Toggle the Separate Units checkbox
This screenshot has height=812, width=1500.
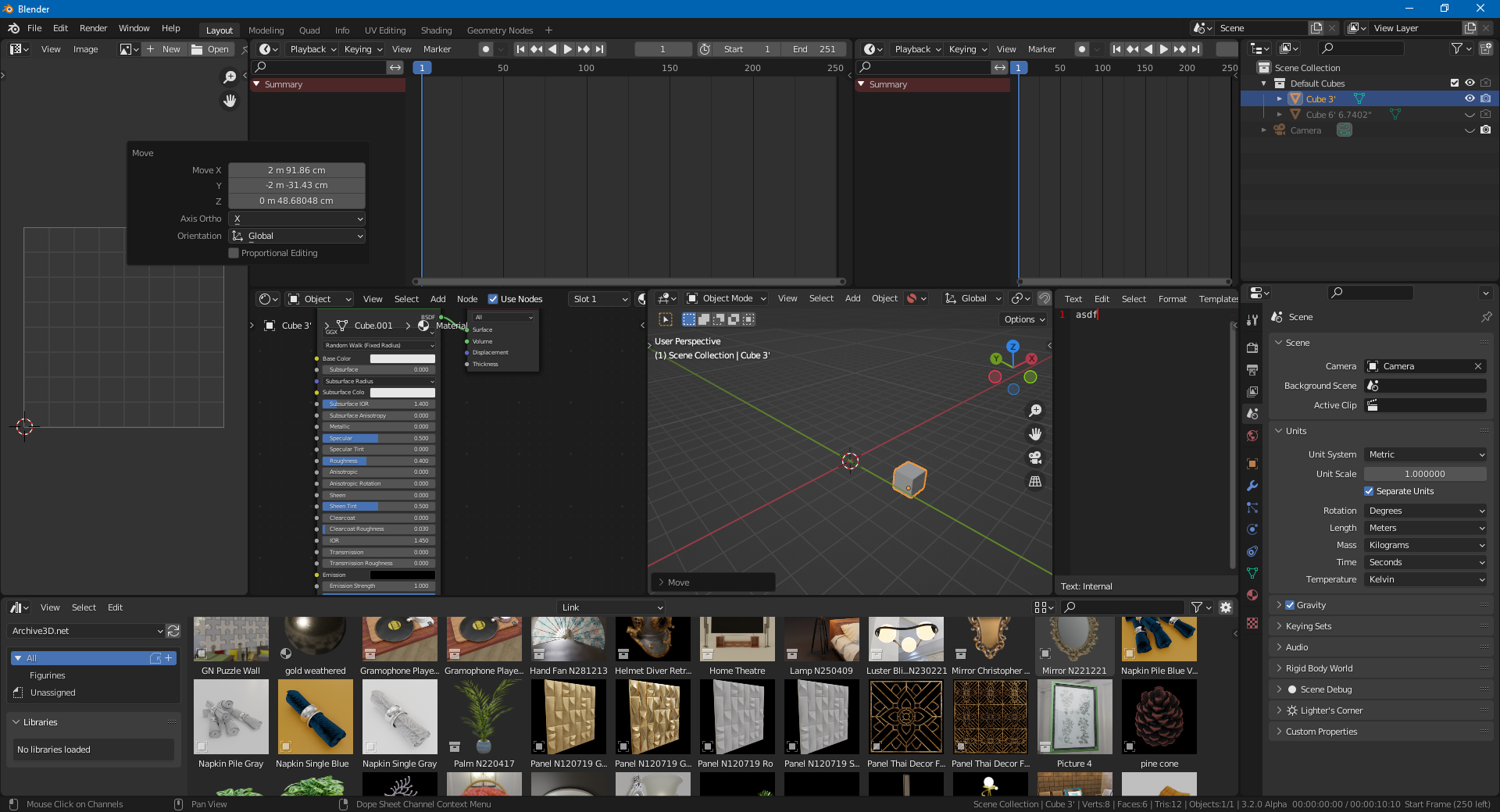pyautogui.click(x=1369, y=491)
